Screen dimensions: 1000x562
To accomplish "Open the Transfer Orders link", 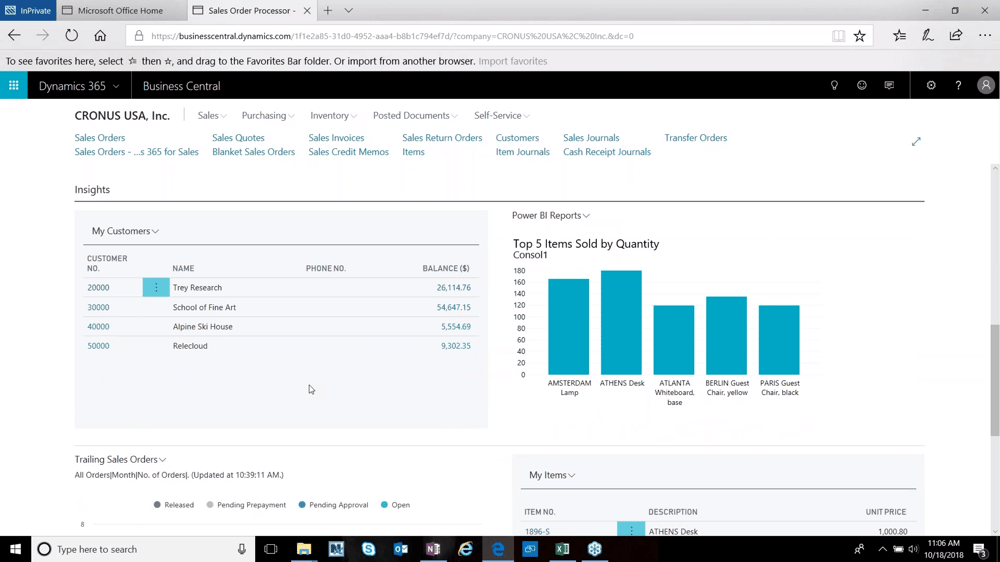I will coord(695,138).
